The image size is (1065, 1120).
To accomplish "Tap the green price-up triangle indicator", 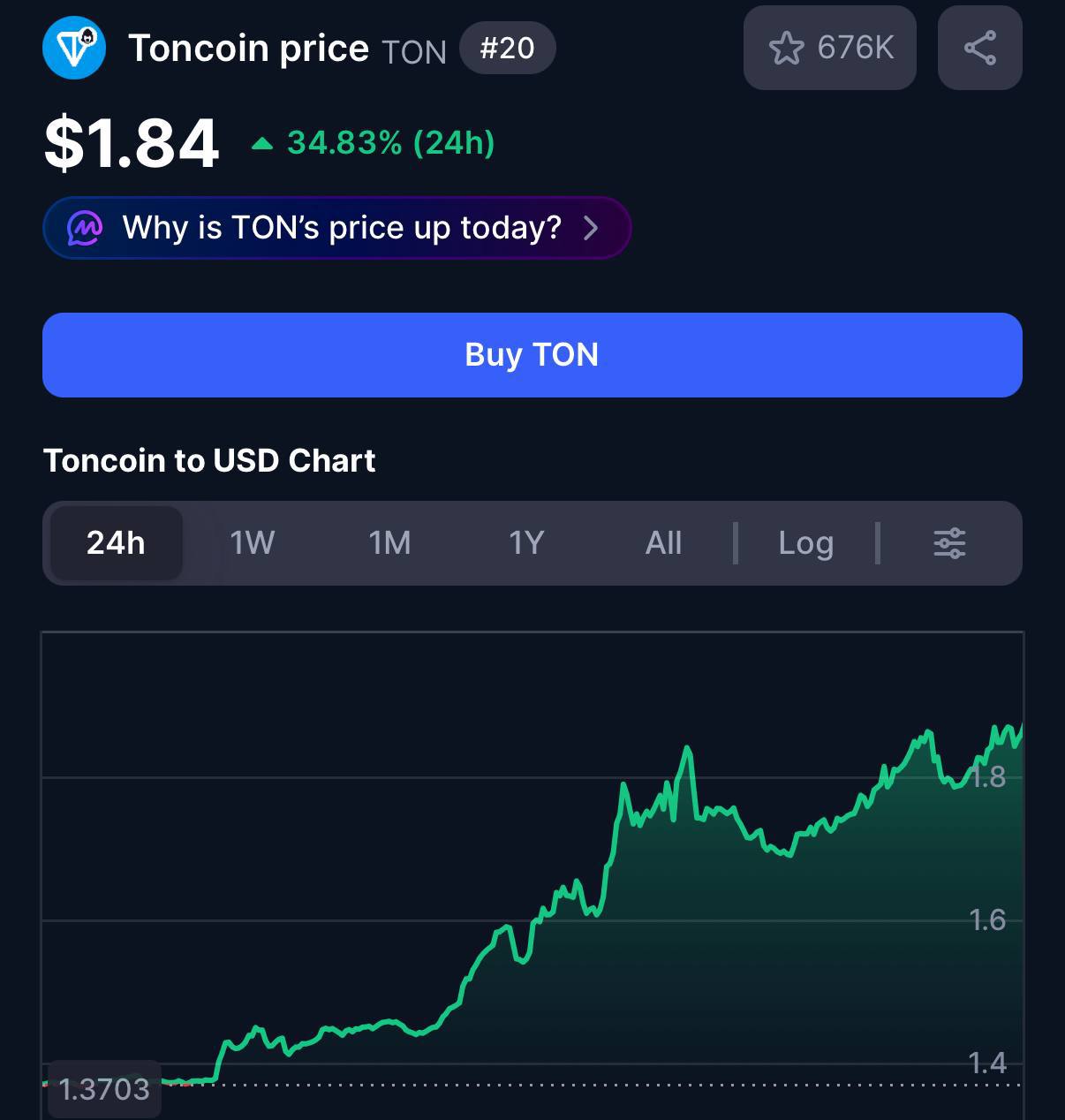I will tap(262, 143).
